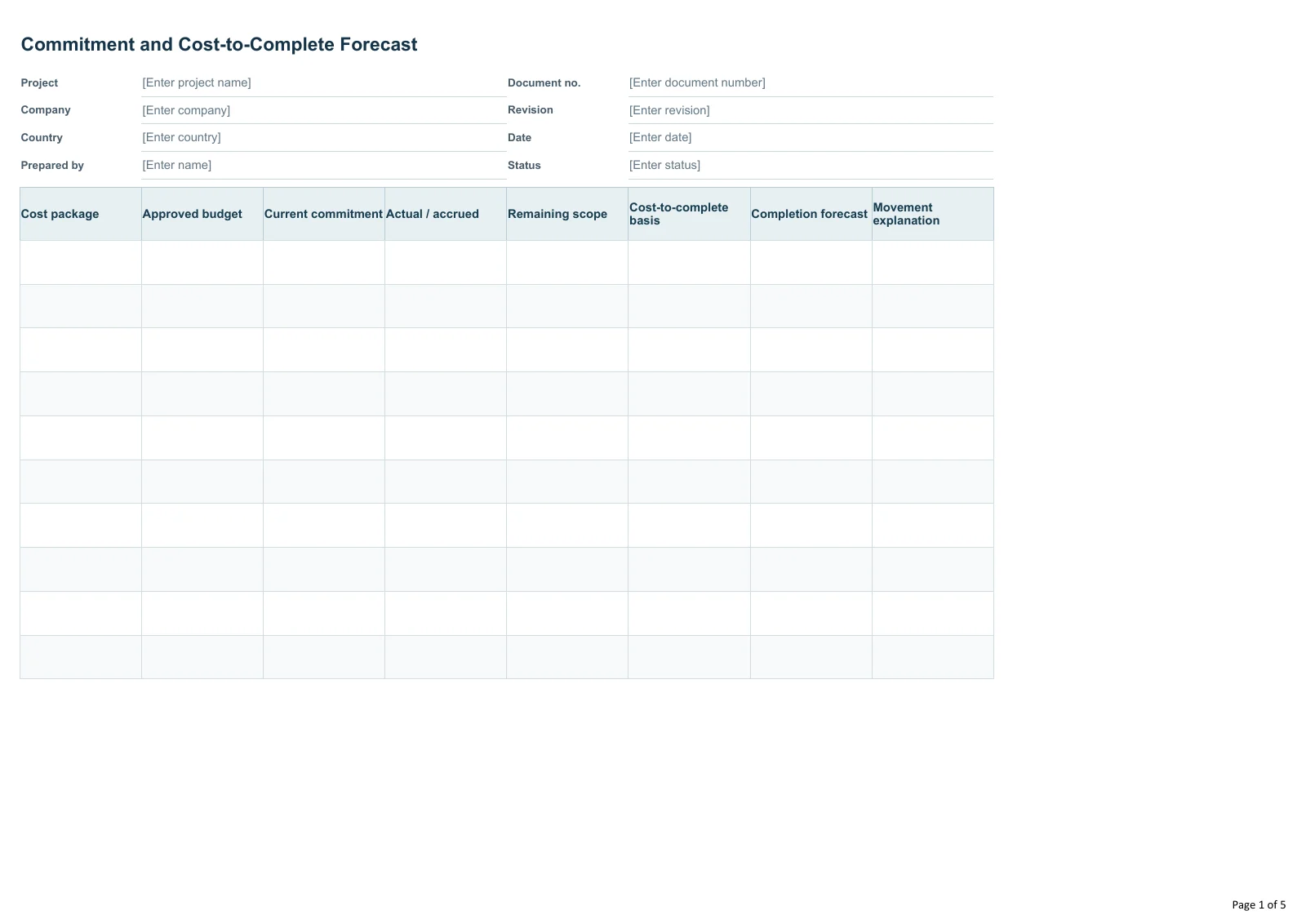Click the Commitment and Cost-to-Complete Forecast title
The height and width of the screenshot is (924, 1306).
tap(219, 45)
